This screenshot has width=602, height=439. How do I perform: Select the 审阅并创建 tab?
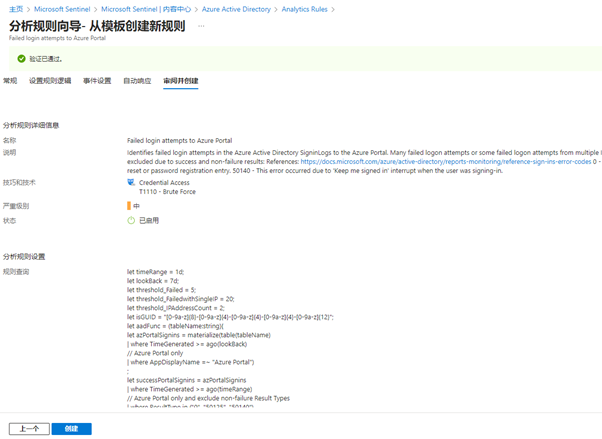point(181,81)
